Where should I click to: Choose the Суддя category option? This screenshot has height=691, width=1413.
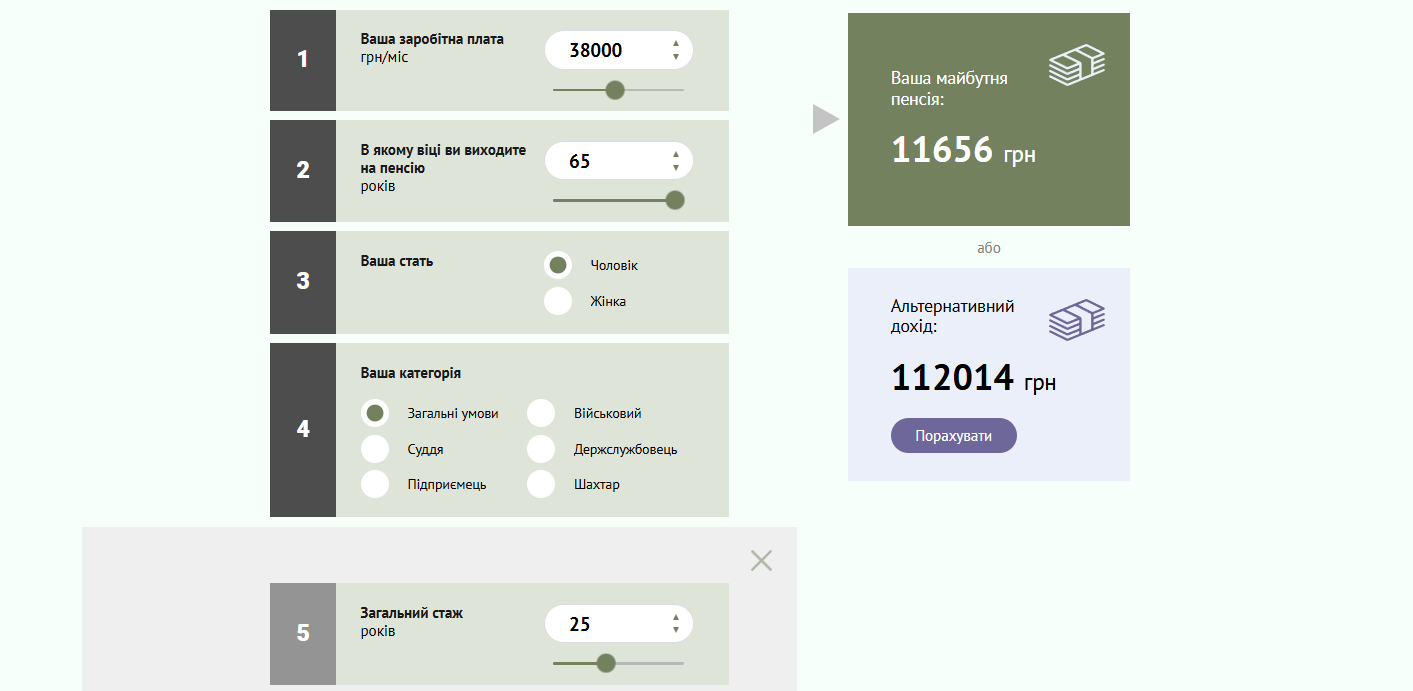click(x=375, y=449)
